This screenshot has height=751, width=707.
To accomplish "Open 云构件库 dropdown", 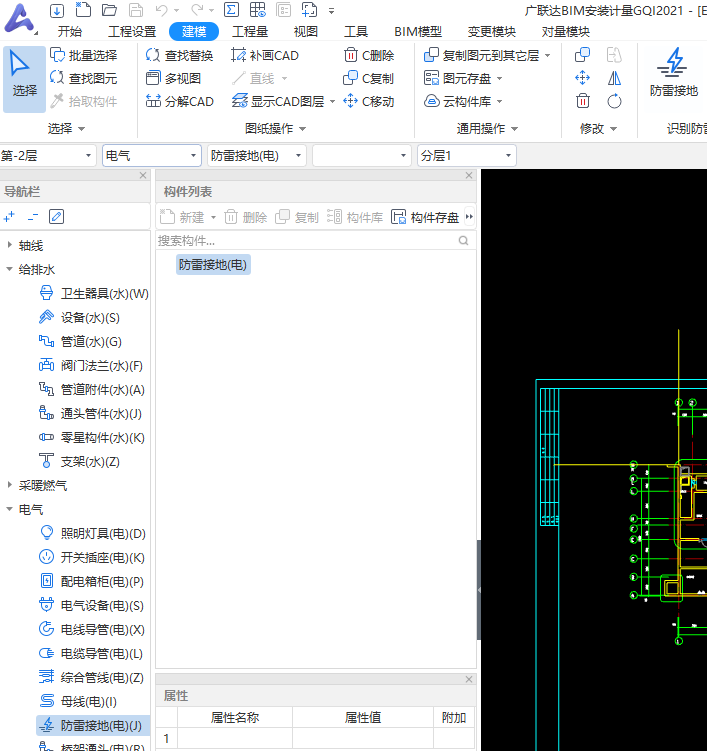I will point(500,102).
